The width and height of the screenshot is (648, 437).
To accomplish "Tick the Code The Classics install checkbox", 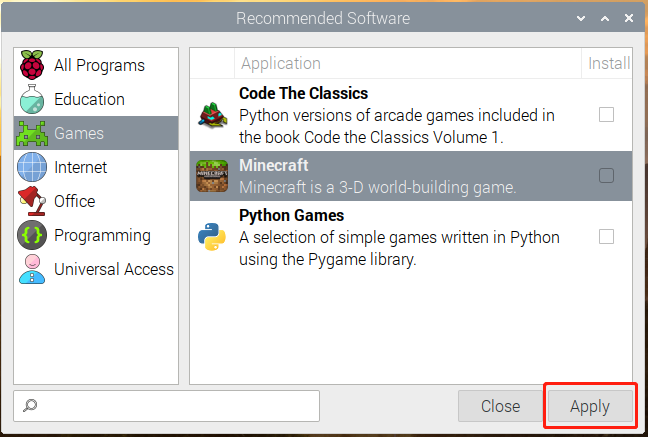I will (606, 115).
